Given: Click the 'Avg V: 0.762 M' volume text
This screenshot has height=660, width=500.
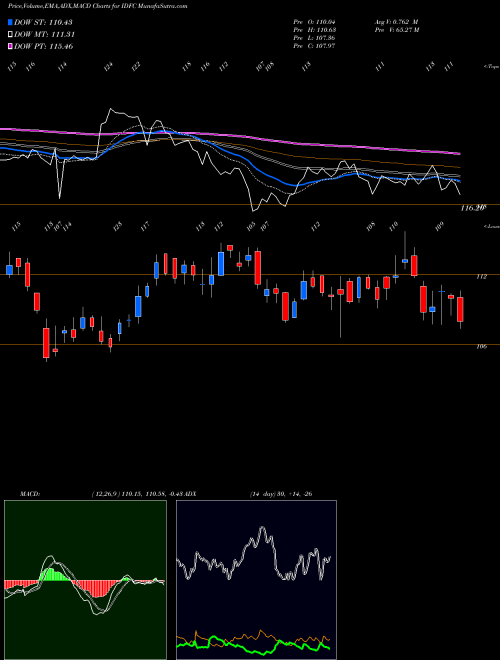Looking at the screenshot, I should (x=396, y=22).
